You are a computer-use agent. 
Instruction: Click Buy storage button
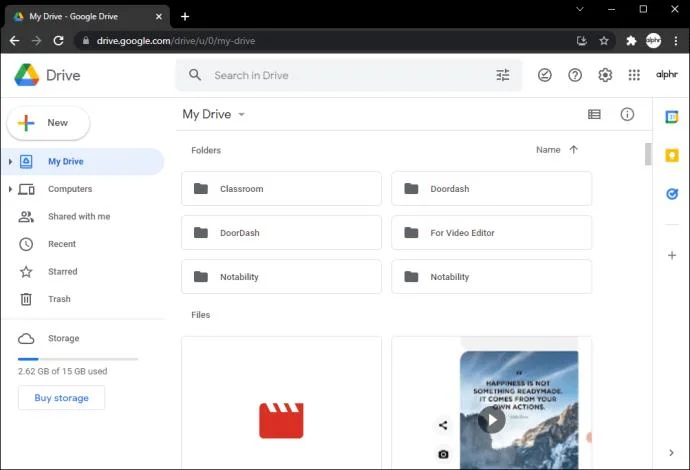(x=62, y=398)
